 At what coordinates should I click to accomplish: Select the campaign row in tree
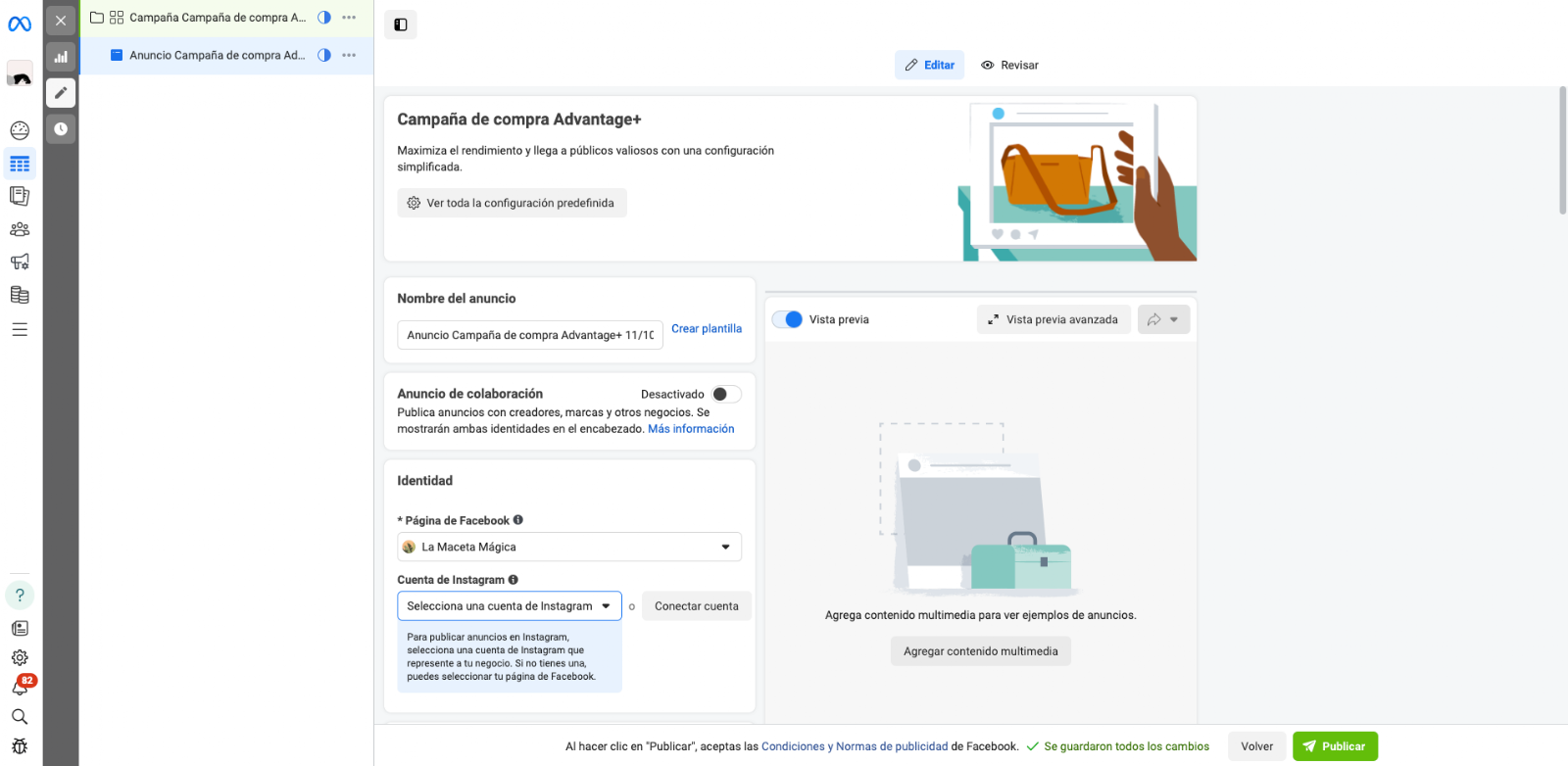click(x=226, y=18)
